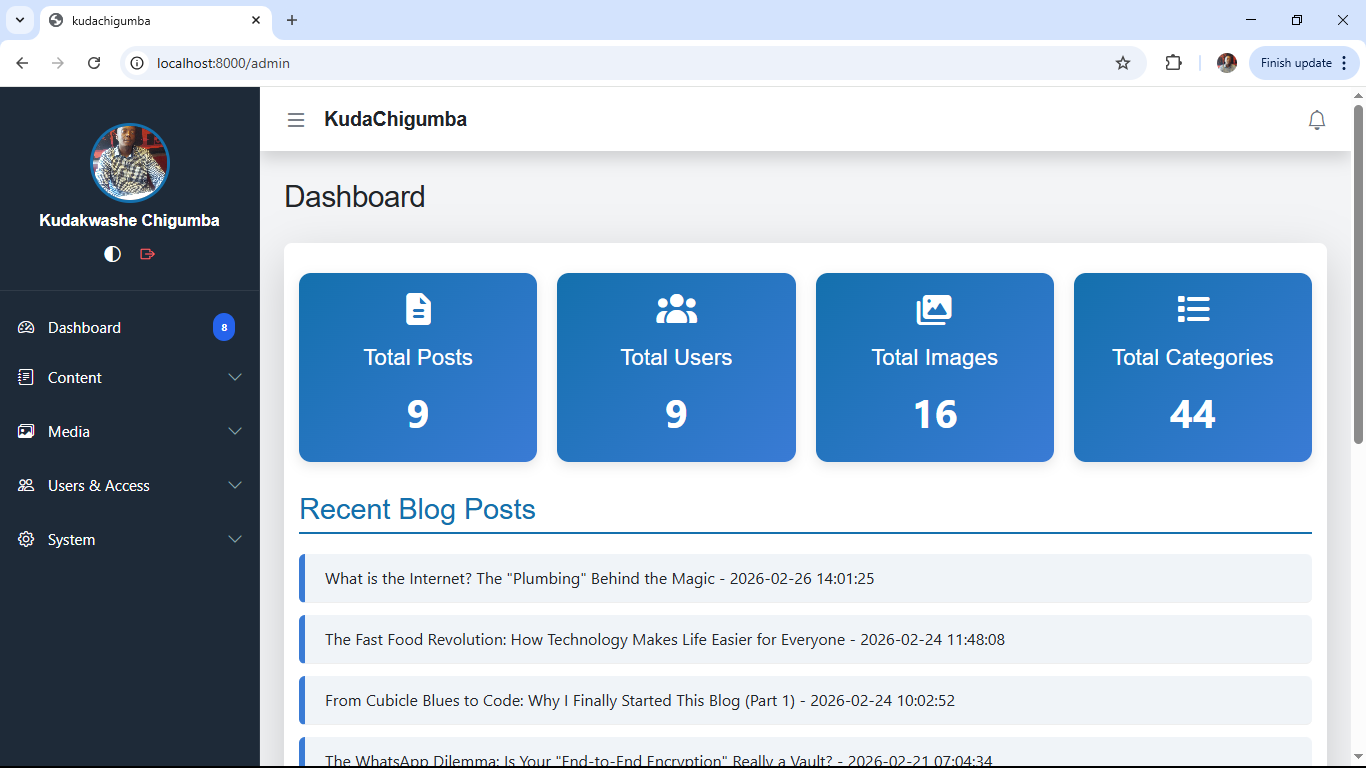Viewport: 1366px width, 768px height.
Task: Click the Total Images picture icon
Action: [x=934, y=309]
